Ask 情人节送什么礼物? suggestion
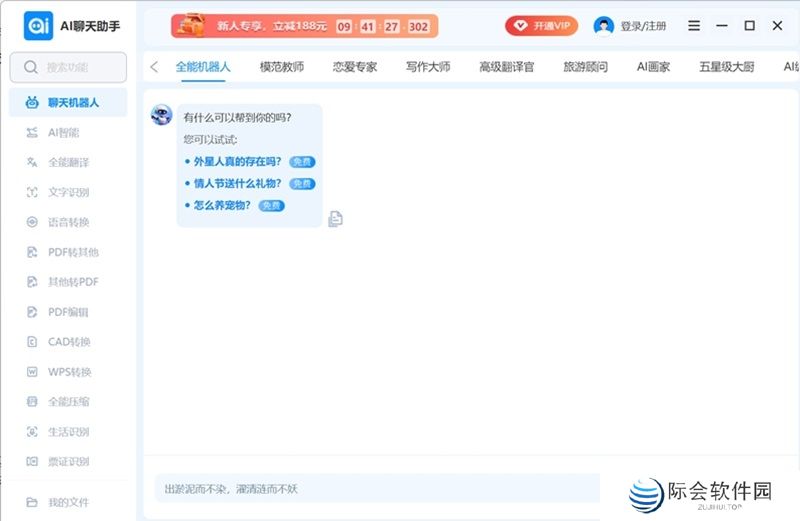This screenshot has height=521, width=800. click(237, 183)
